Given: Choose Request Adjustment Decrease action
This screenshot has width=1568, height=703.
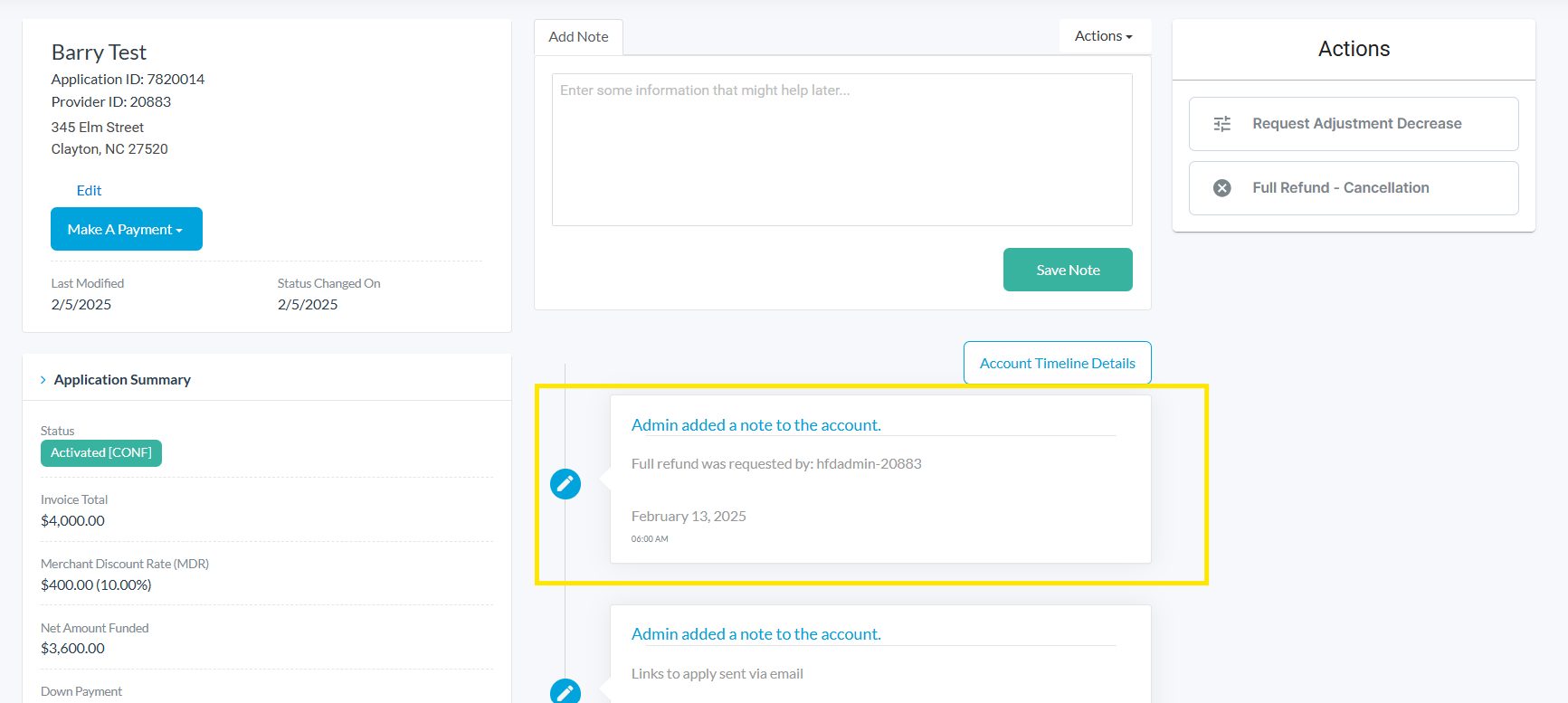Looking at the screenshot, I should pyautogui.click(x=1354, y=124).
